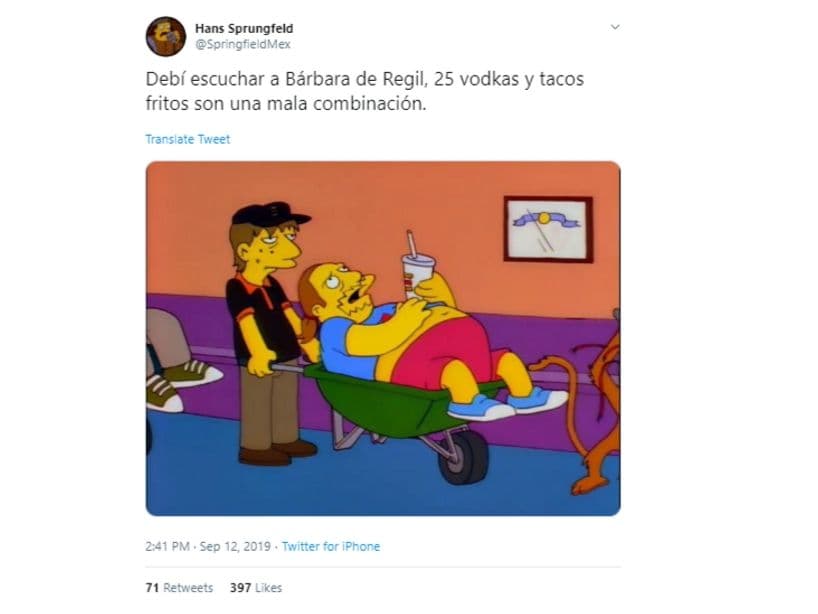
Task: Select the Sep 12, 2019 date text
Action: point(235,546)
